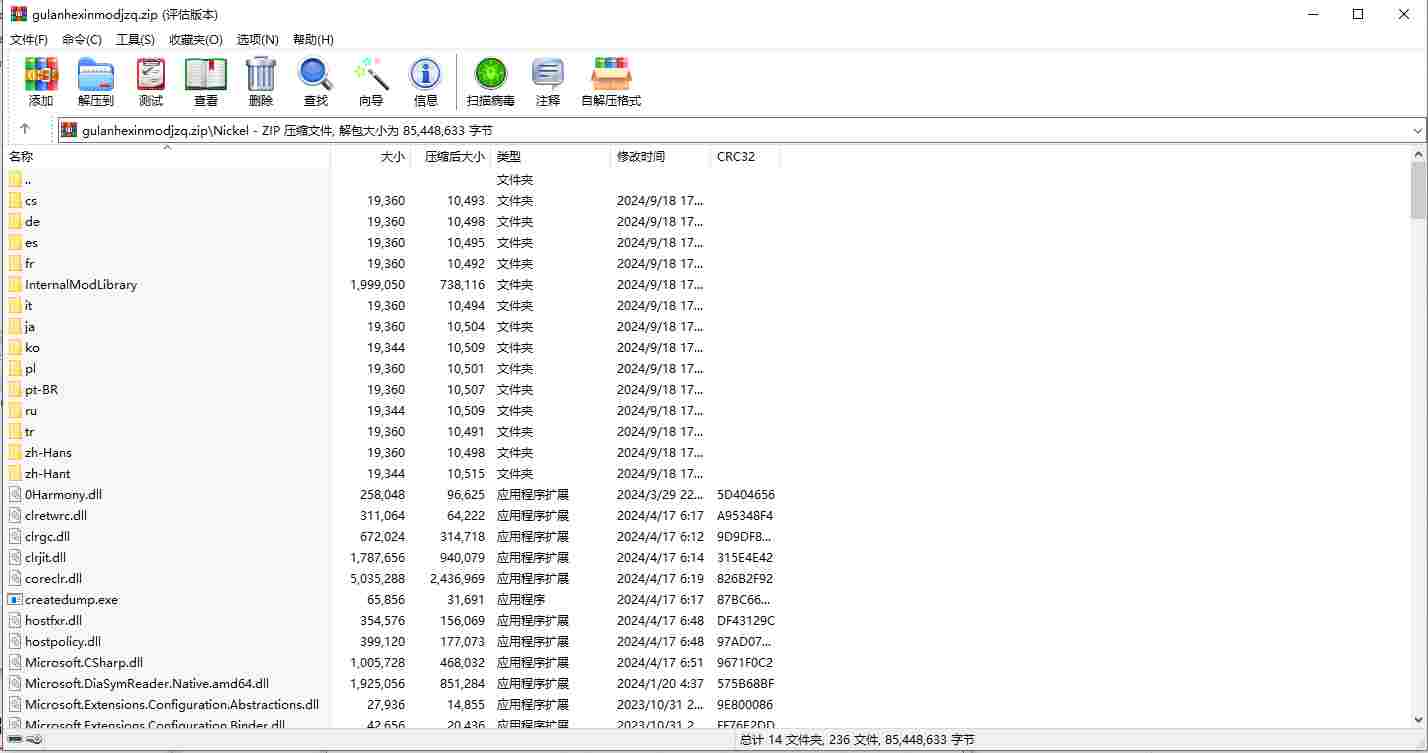The image size is (1428, 753).
Task: Sort by Packed size (压缩后大小) header
Action: 450,156
